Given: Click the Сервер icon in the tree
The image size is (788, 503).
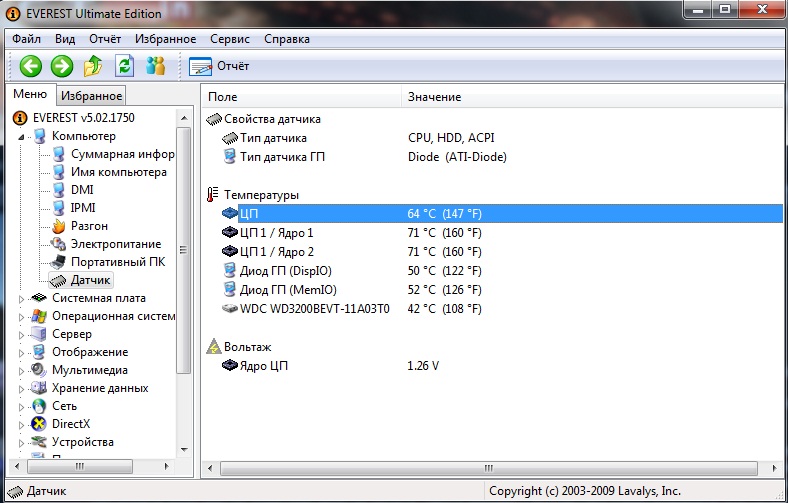Looking at the screenshot, I should 39,334.
